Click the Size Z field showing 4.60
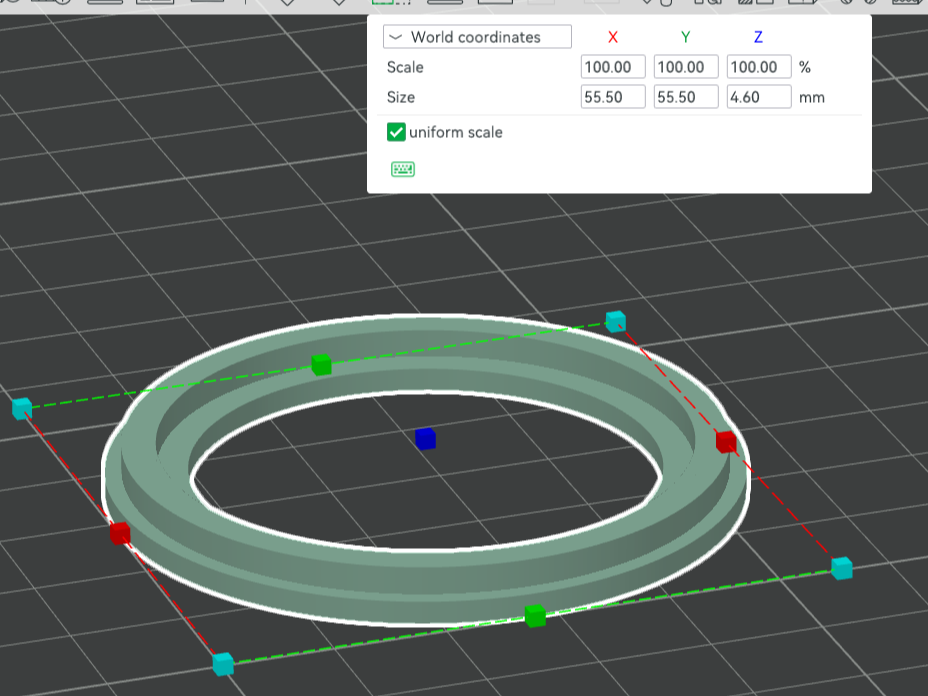The width and height of the screenshot is (928, 696). point(759,97)
